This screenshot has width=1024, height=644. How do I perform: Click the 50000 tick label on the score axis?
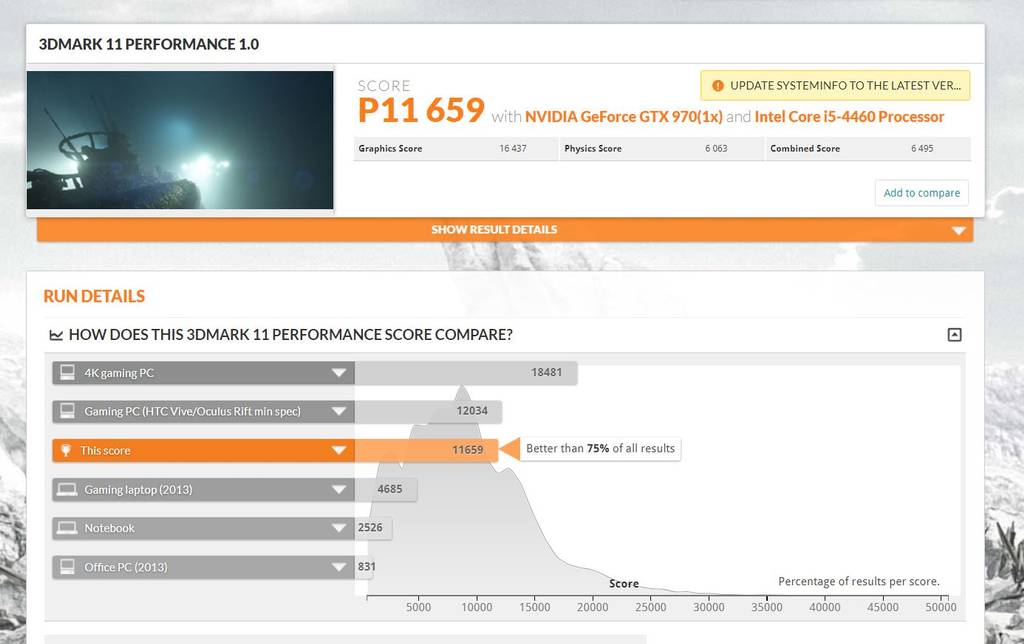pos(940,607)
